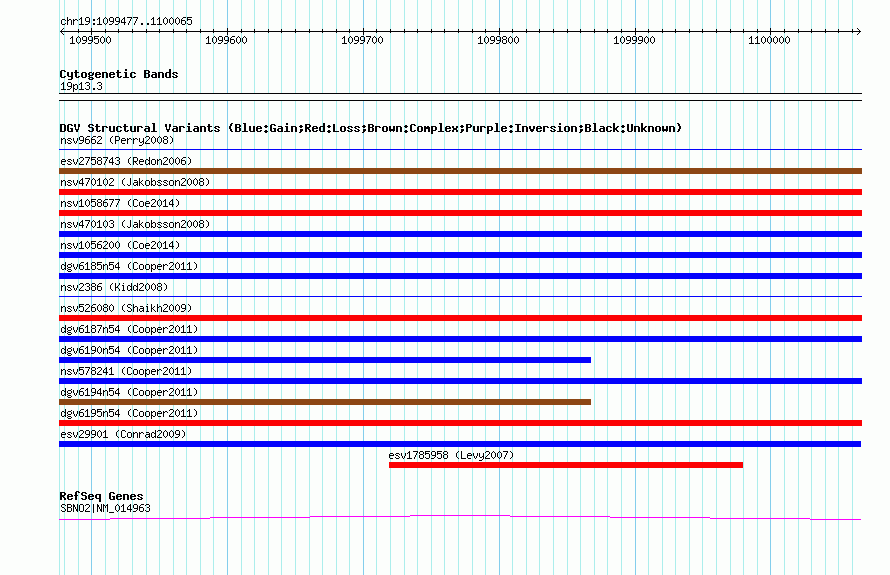
Task: Open nsv2386 (Kidd2008) variant label
Action: 114,287
